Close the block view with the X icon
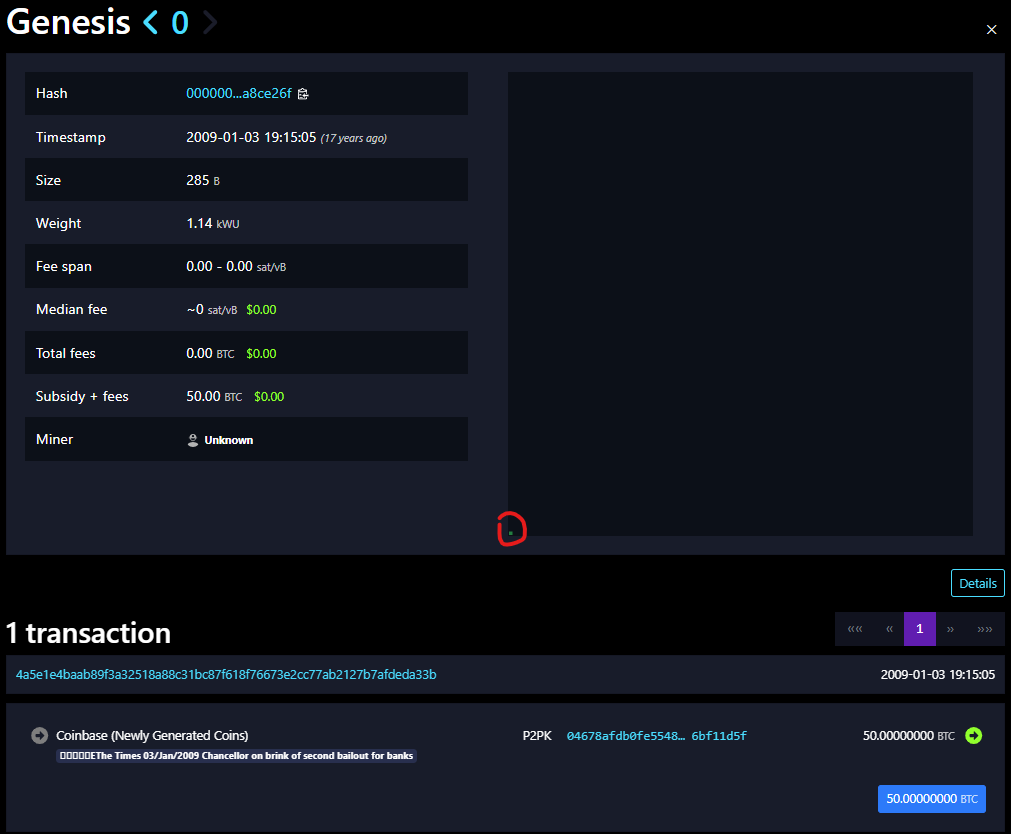1011x834 pixels. pyautogui.click(x=991, y=29)
